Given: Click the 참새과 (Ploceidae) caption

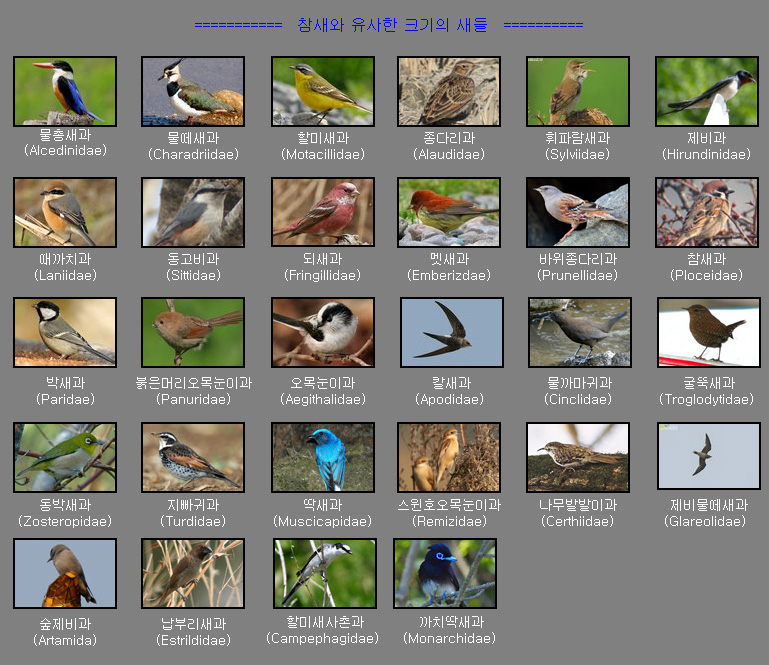Looking at the screenshot, I should pyautogui.click(x=706, y=267).
